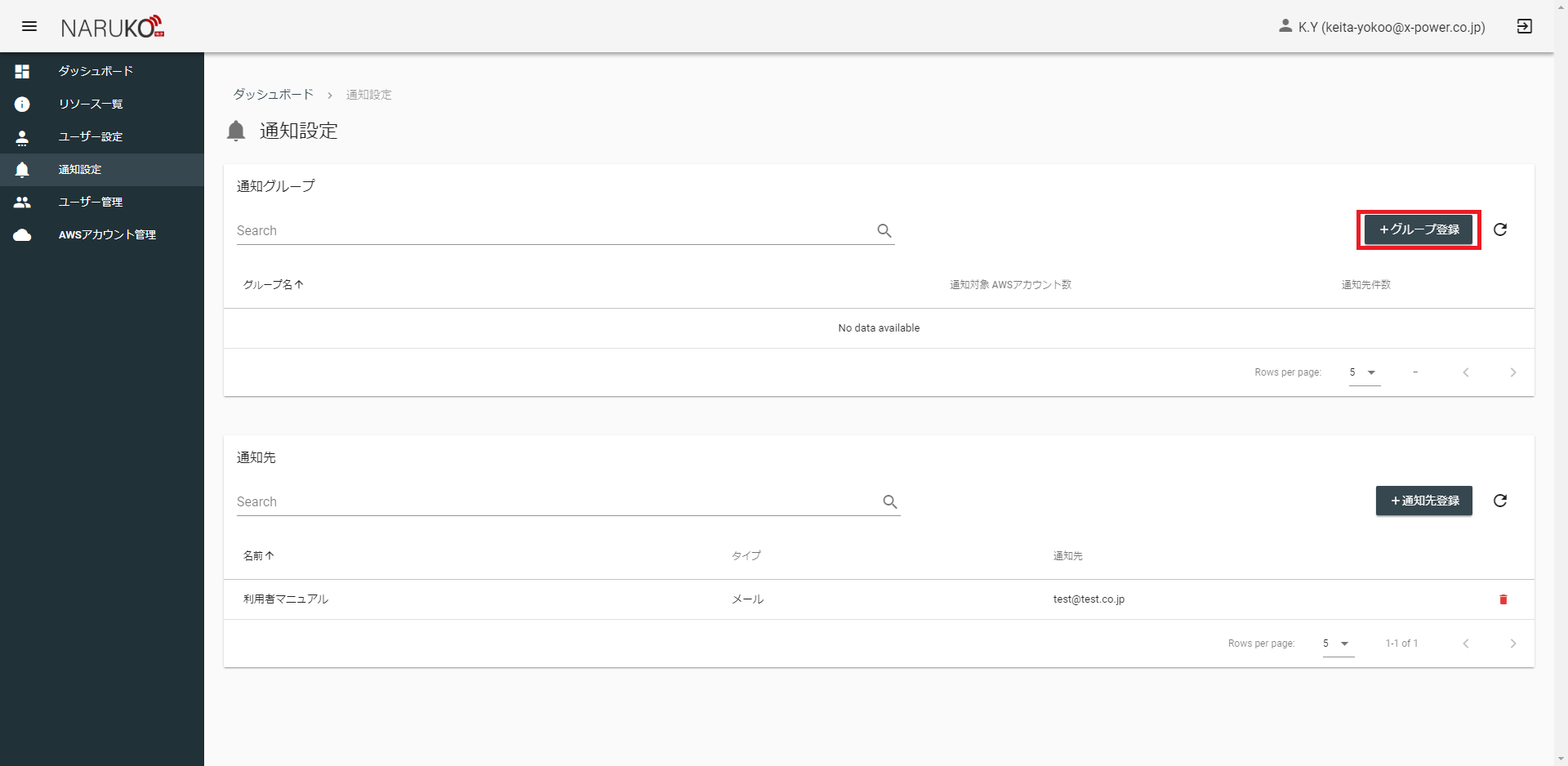
Task: Click the user settings person icon
Action: pyautogui.click(x=22, y=137)
